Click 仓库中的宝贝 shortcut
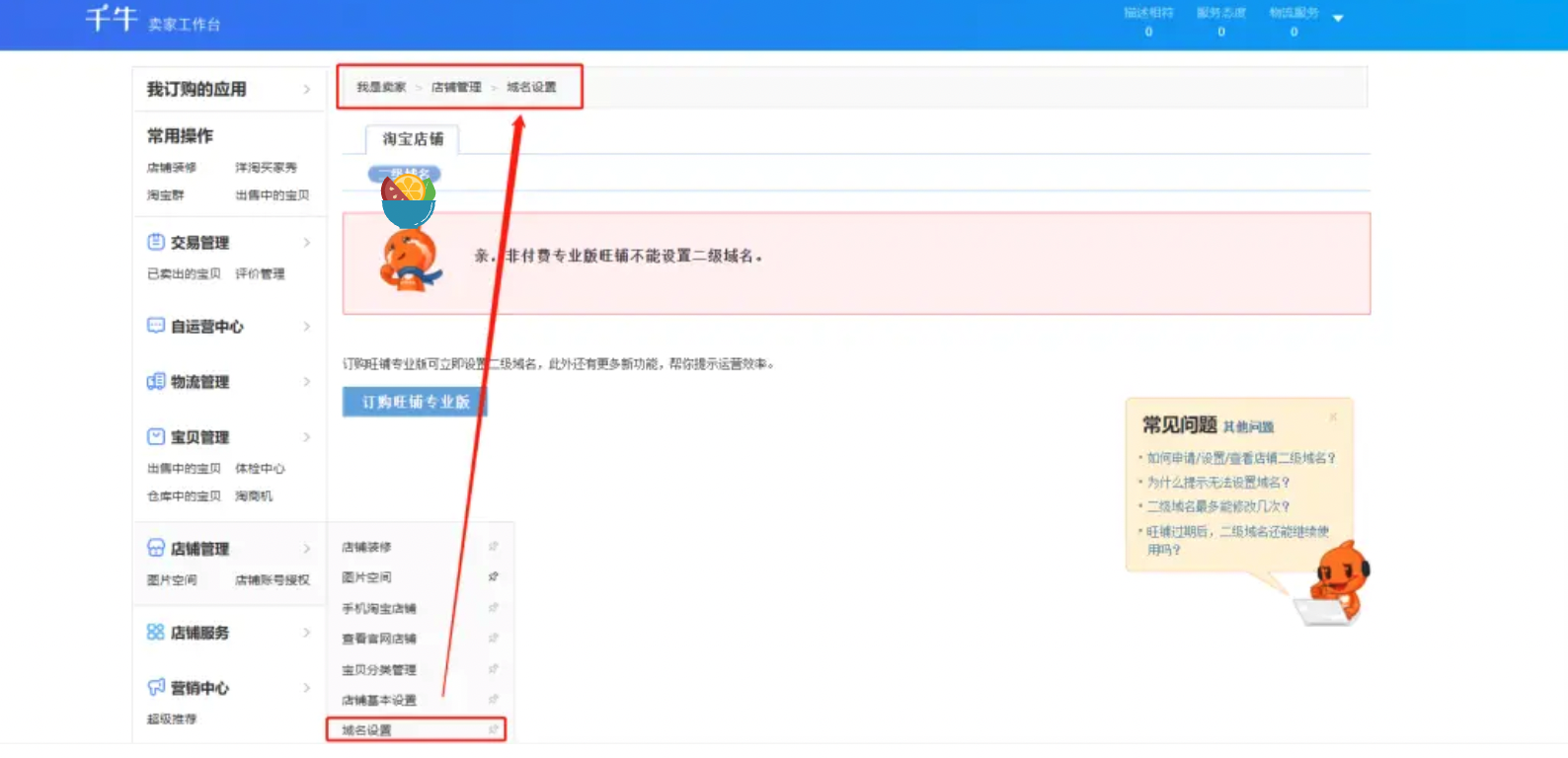1568x758 pixels. pos(184,495)
